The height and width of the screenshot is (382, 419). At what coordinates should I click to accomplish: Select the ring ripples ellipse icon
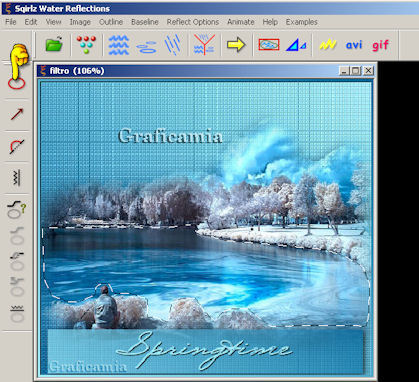click(147, 47)
